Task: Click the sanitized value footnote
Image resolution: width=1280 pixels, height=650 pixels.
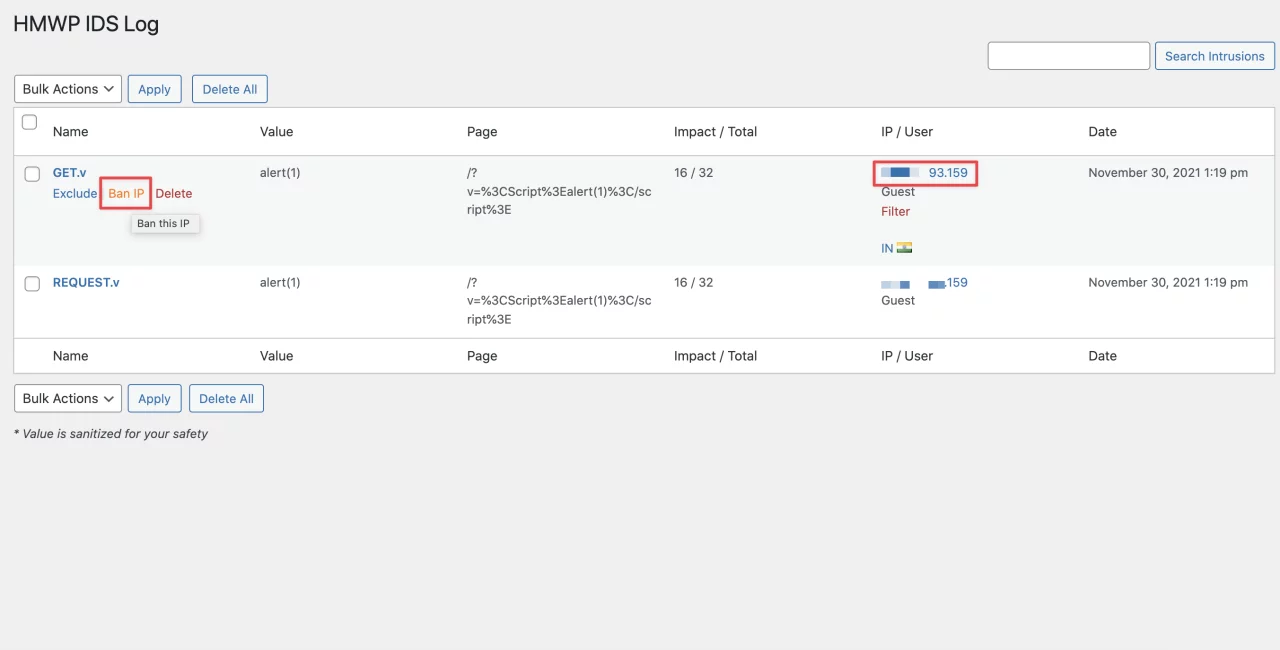Action: [111, 434]
